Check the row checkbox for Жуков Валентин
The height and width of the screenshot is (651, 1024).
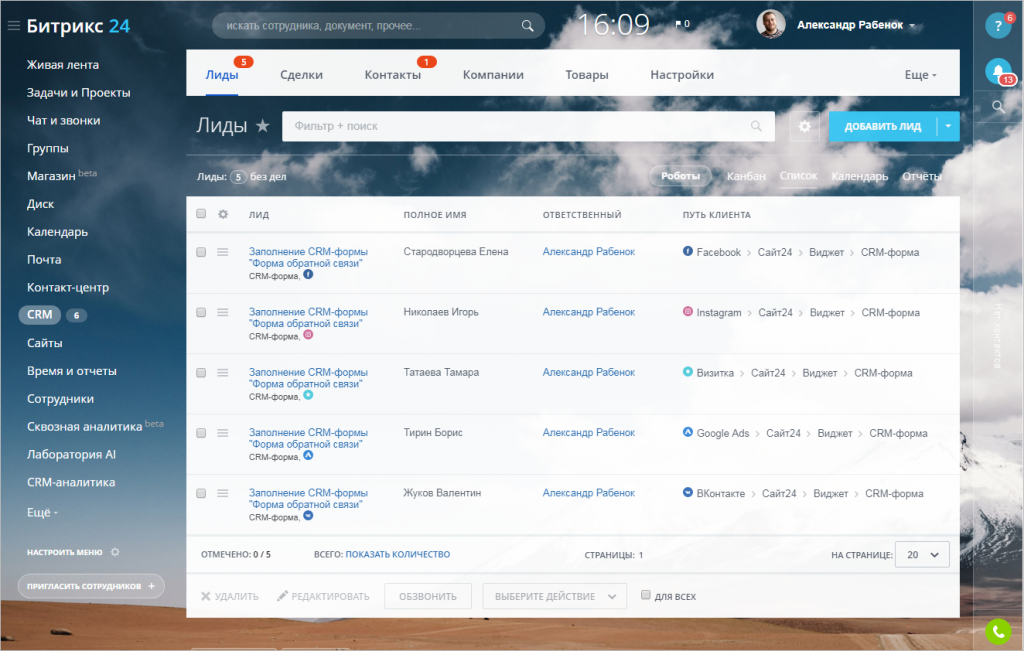pos(201,494)
